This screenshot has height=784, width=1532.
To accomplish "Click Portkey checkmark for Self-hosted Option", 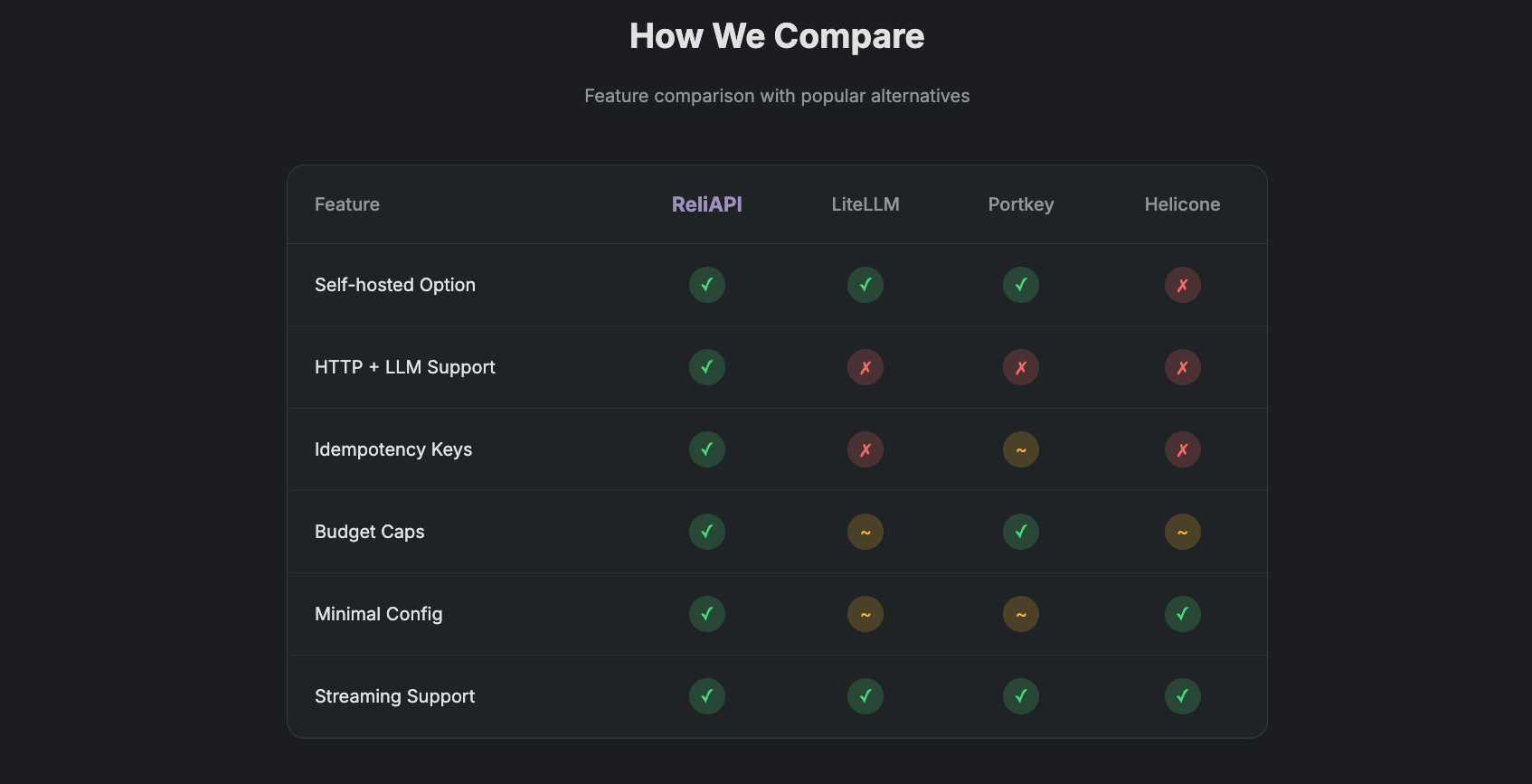I will pos(1021,285).
